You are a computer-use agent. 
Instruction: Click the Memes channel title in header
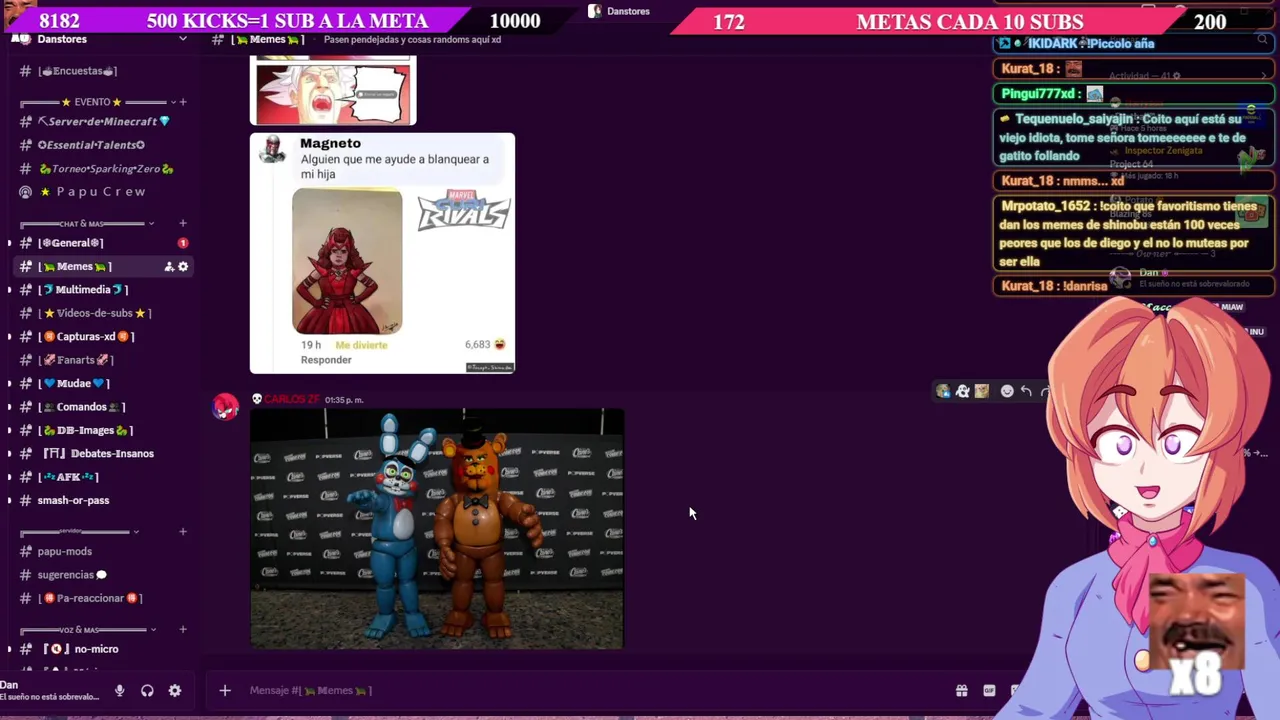[x=267, y=39]
